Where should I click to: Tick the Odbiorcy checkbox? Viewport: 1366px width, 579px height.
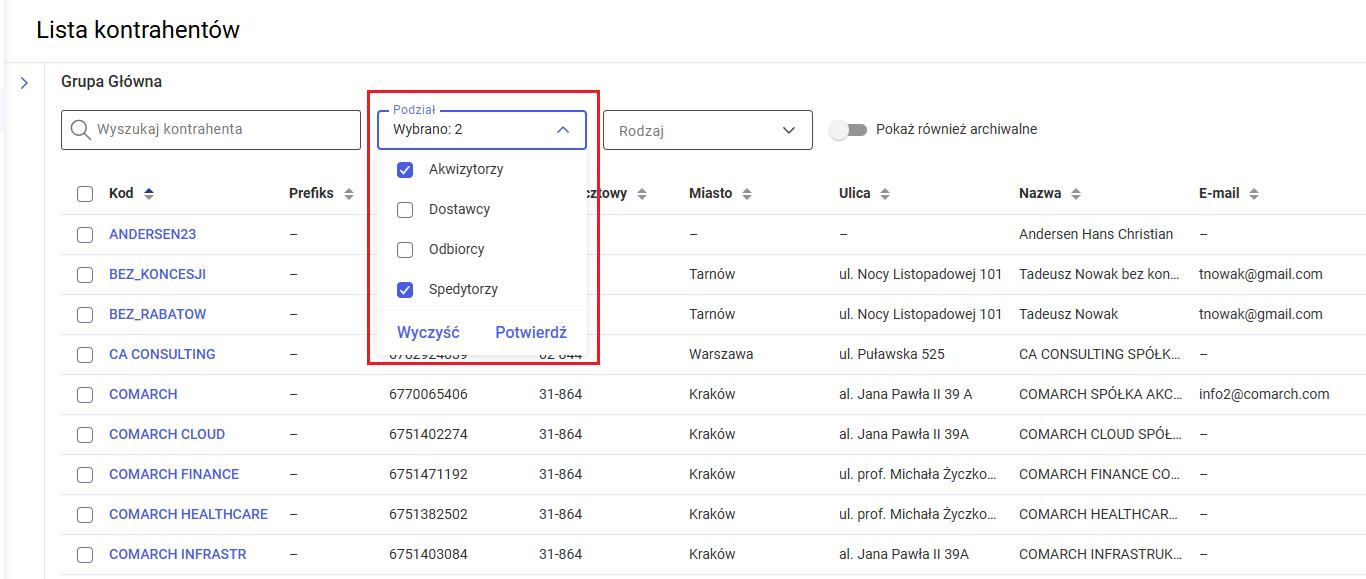405,250
